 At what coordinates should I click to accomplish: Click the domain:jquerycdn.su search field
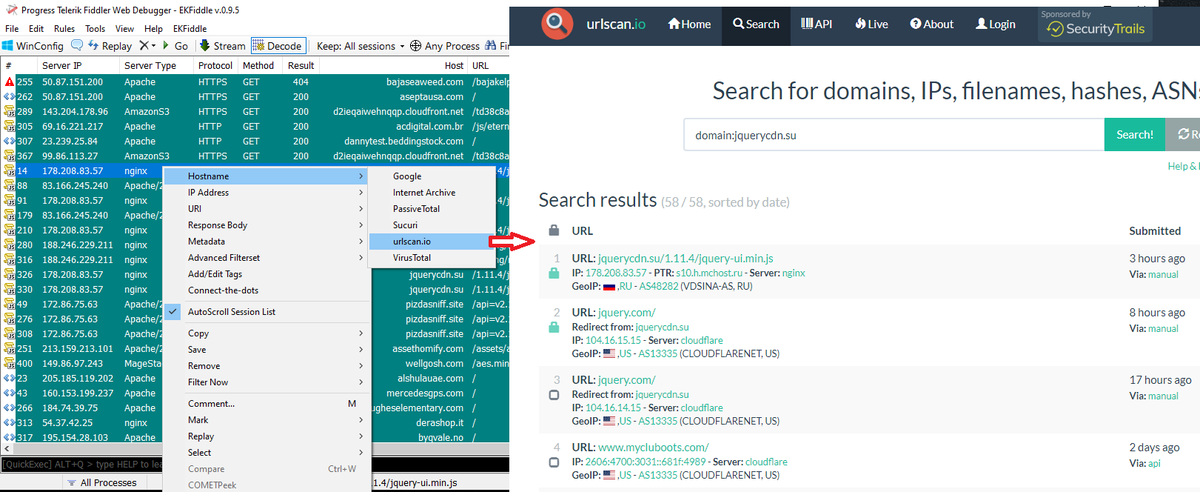[x=894, y=134]
